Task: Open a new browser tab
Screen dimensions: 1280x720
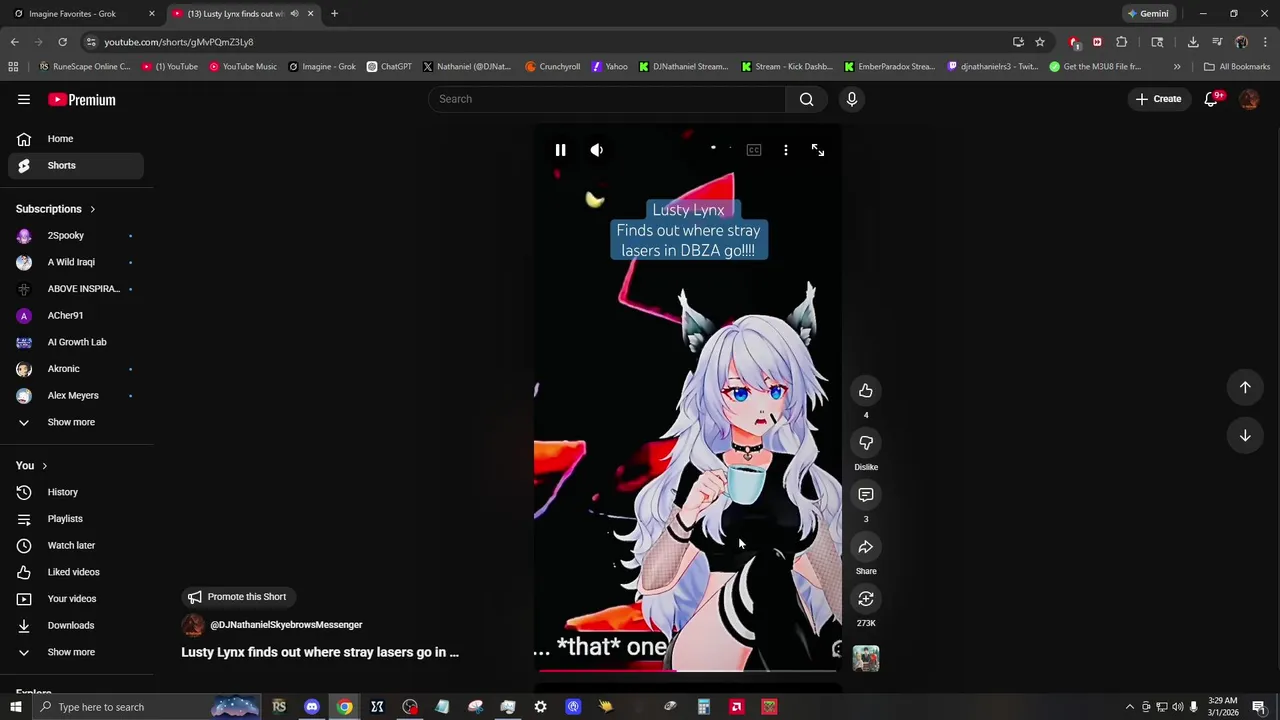Action: coord(334,14)
